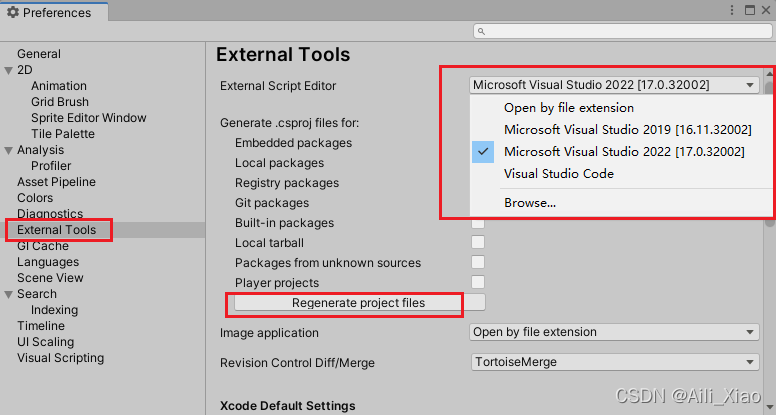The image size is (776, 415).
Task: Choose Open by file extension option
Action: (569, 108)
